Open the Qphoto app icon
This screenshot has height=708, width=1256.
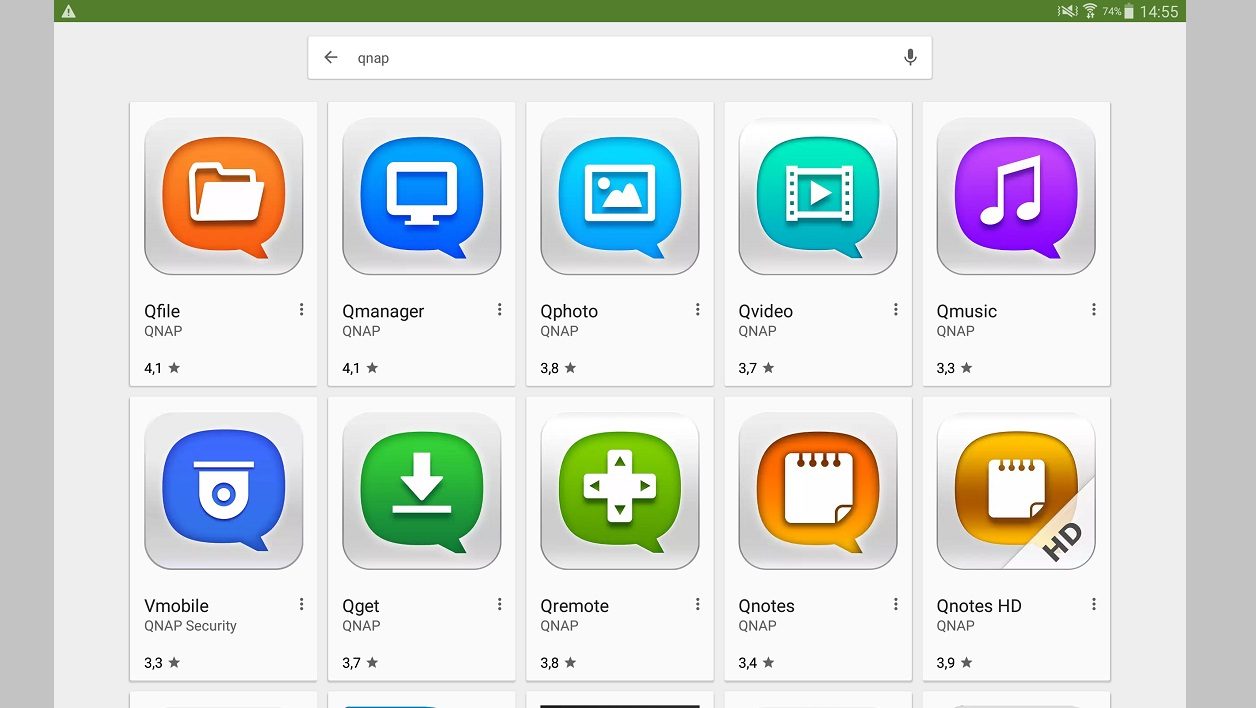[619, 196]
